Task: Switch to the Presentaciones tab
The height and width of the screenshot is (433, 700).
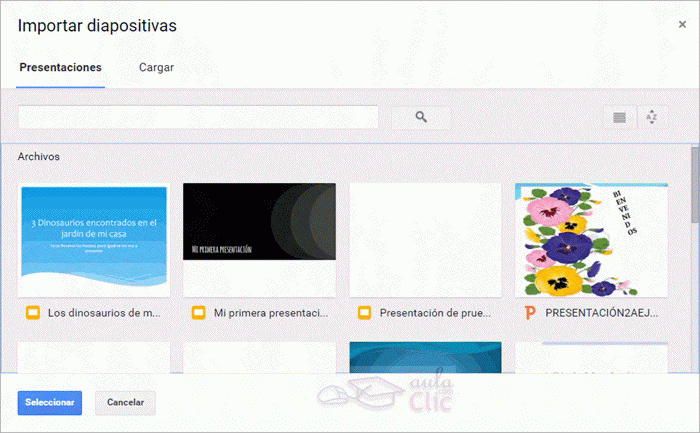Action: (x=60, y=68)
